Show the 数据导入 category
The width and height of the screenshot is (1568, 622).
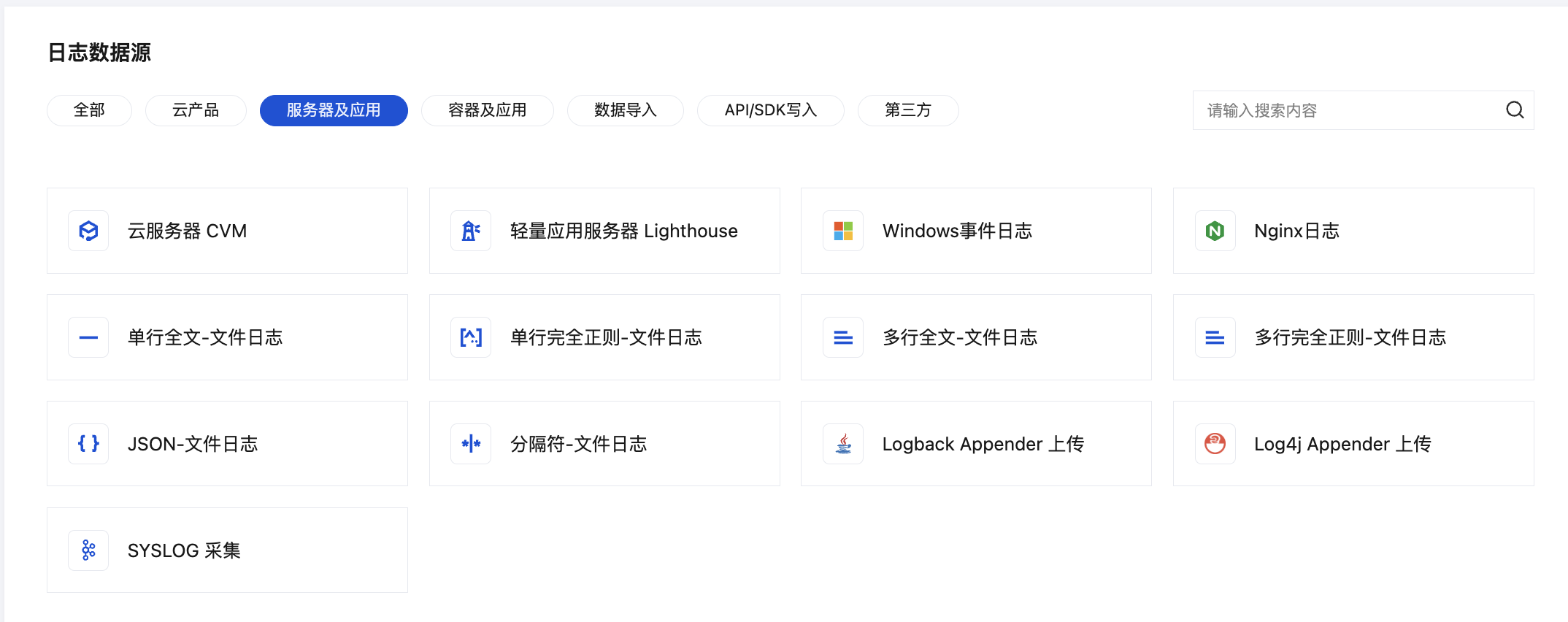pos(625,110)
